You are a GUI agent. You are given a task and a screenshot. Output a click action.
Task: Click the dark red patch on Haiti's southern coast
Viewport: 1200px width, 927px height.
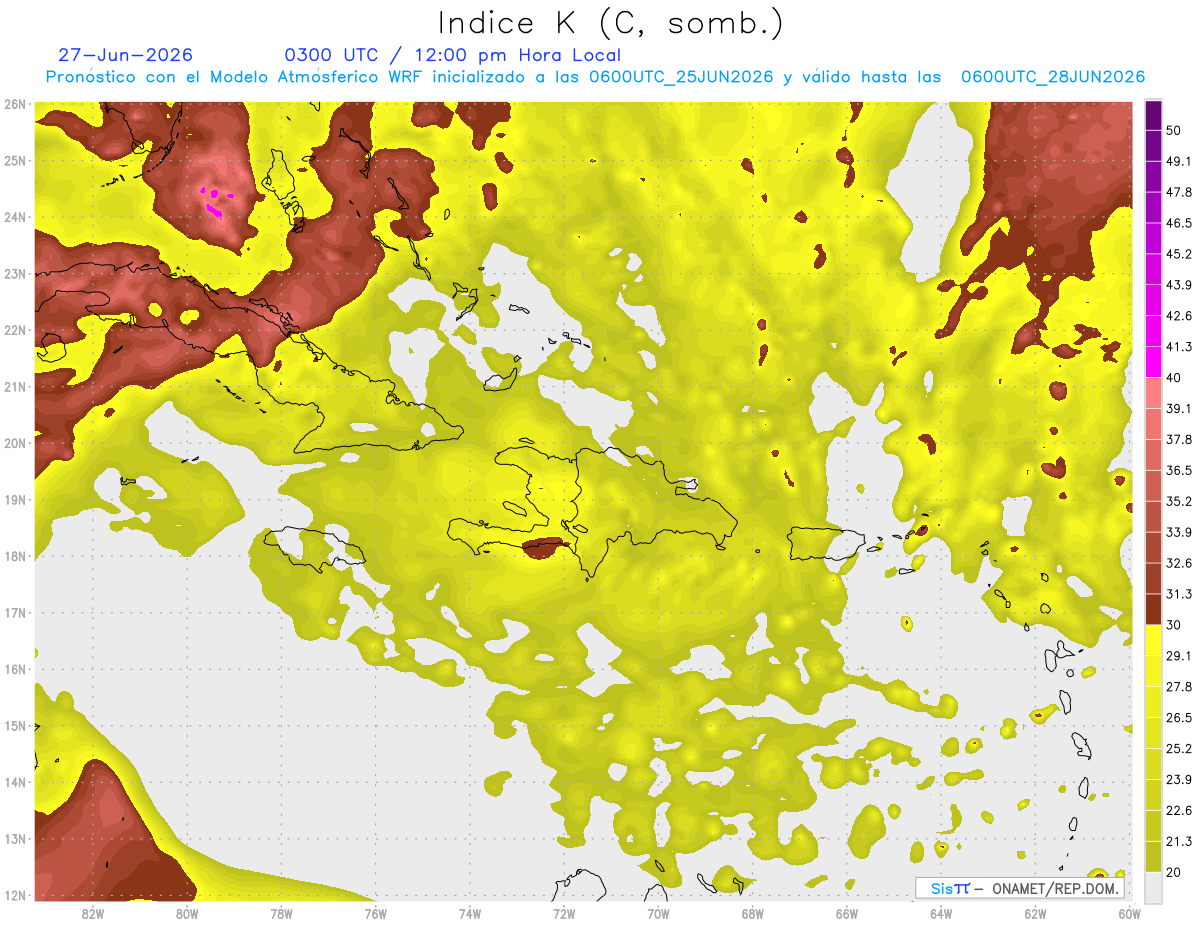pos(545,548)
